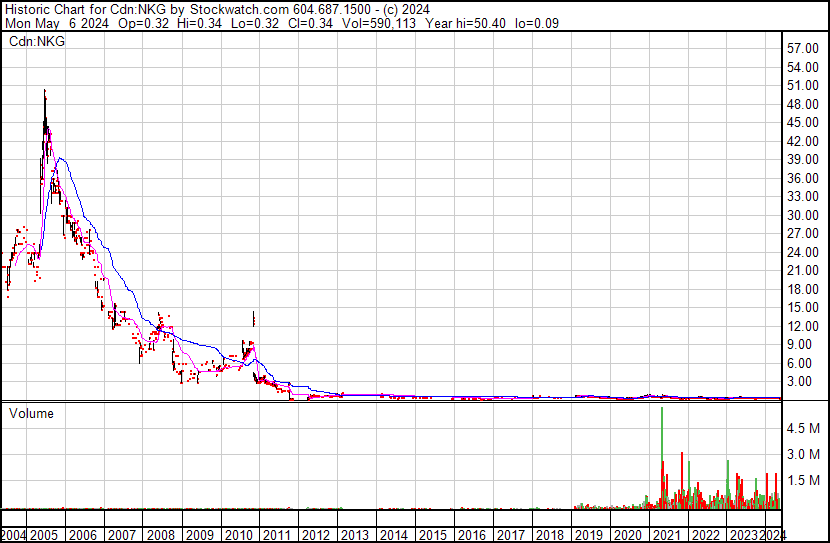The image size is (830, 543).
Task: Click the blue moving average peak near 39
Action: (61, 158)
